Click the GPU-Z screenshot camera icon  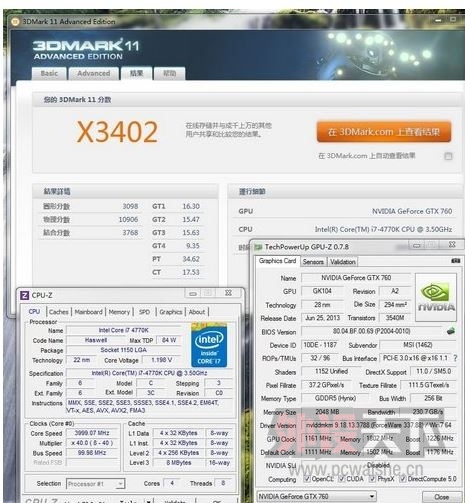pyautogui.click(x=456, y=261)
